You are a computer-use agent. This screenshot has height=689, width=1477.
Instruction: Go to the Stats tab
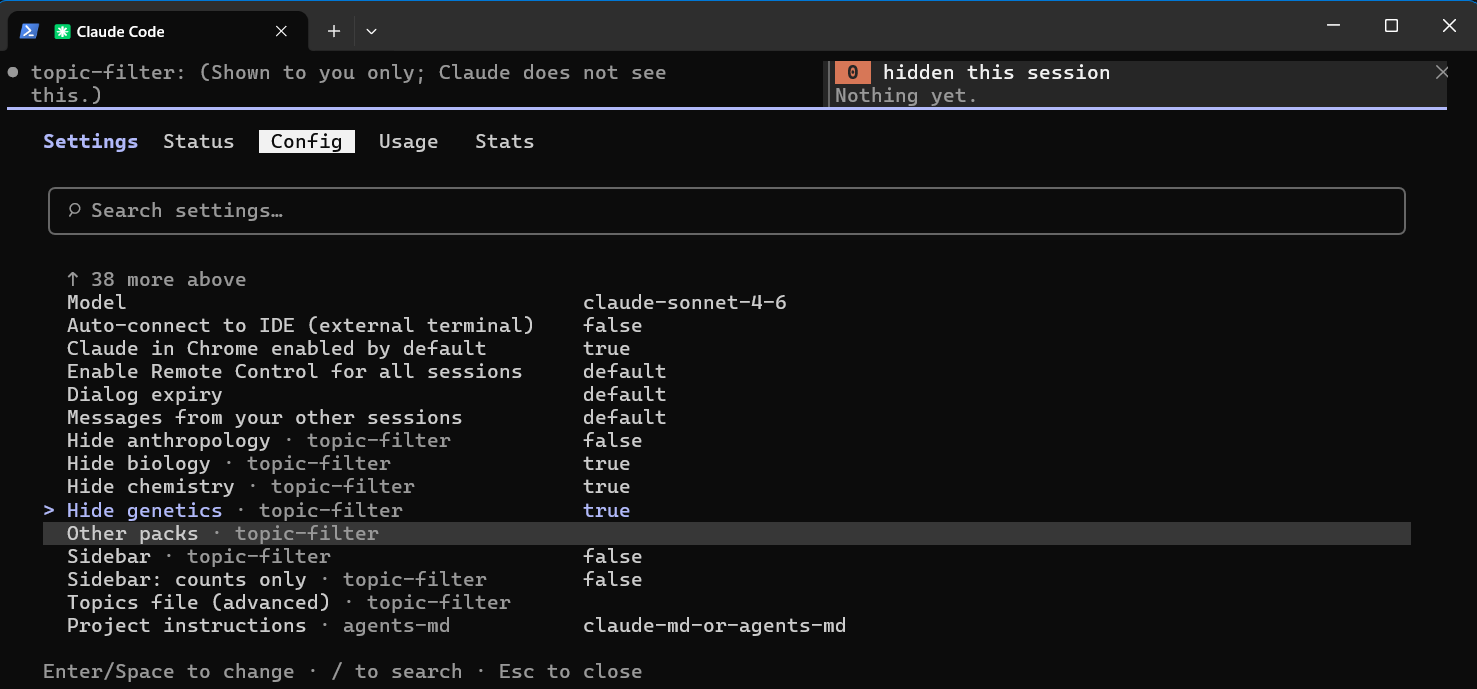(504, 141)
